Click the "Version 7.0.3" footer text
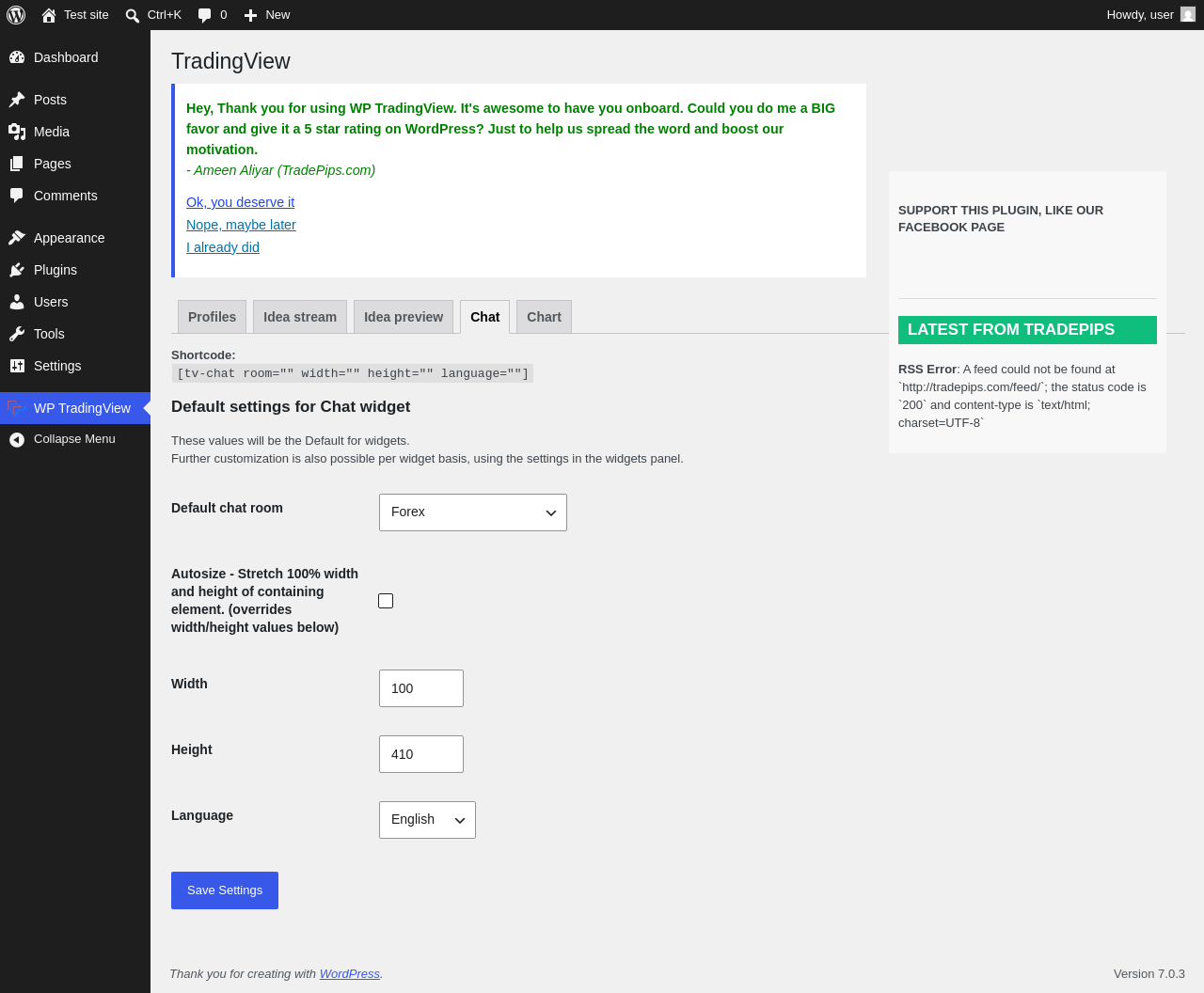Image resolution: width=1204 pixels, height=993 pixels. point(1149,974)
